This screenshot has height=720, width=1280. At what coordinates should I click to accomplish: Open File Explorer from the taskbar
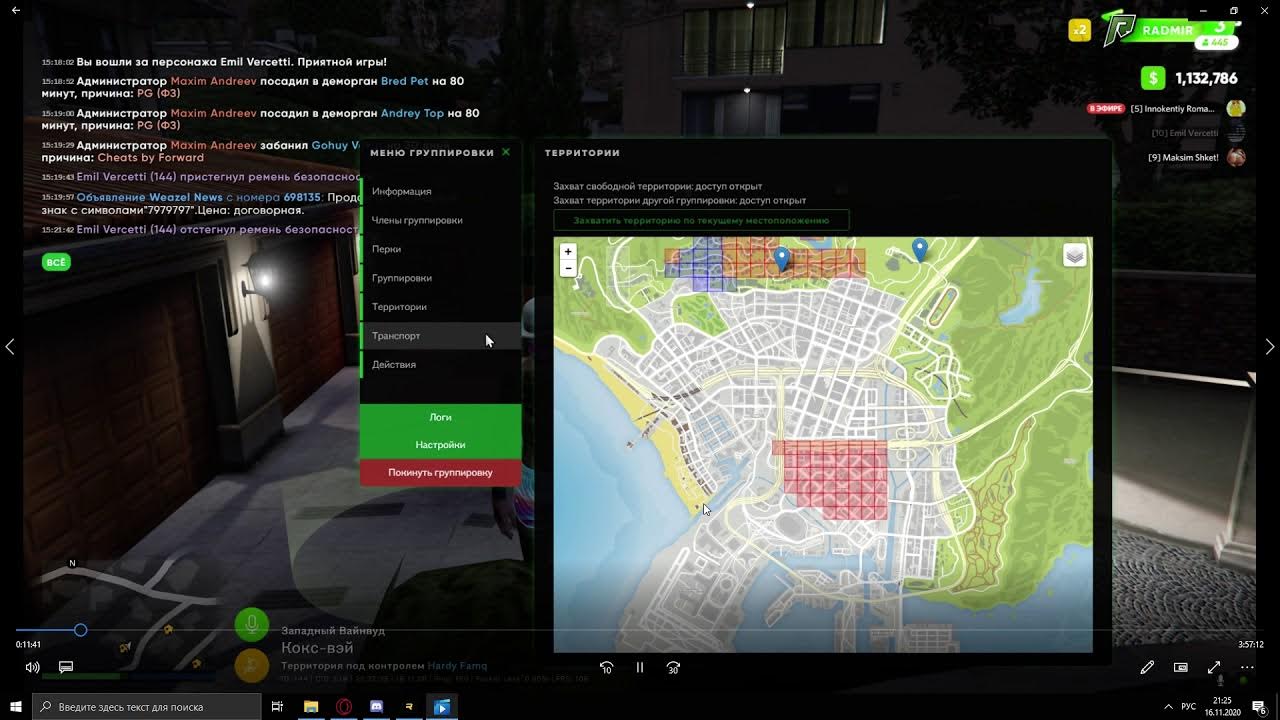coord(311,707)
